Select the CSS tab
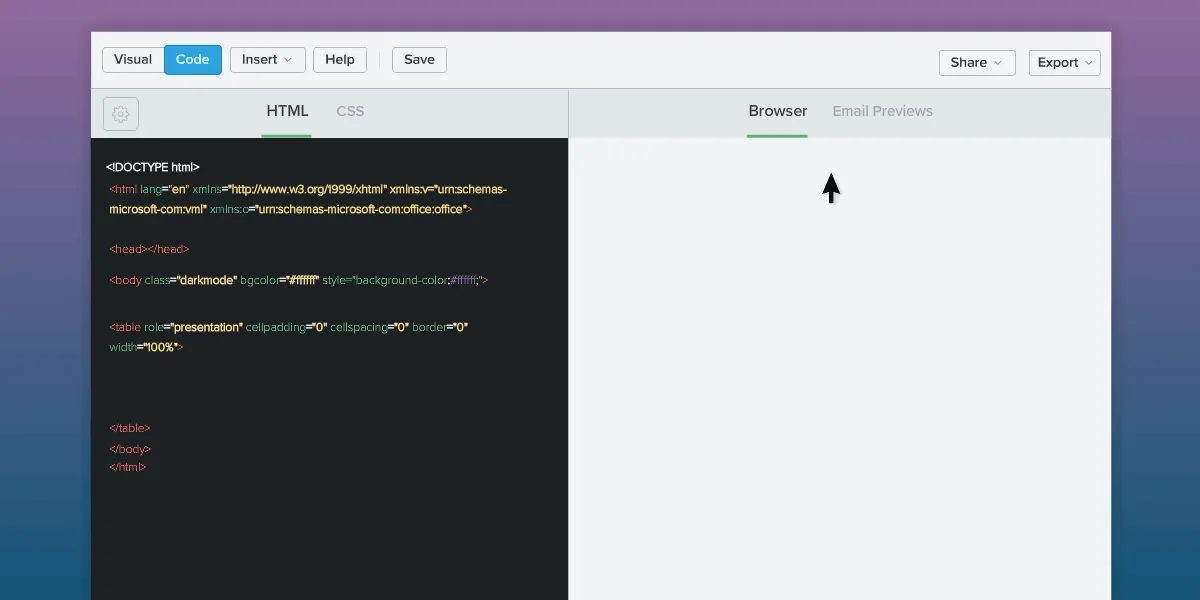The height and width of the screenshot is (600, 1200). click(351, 111)
